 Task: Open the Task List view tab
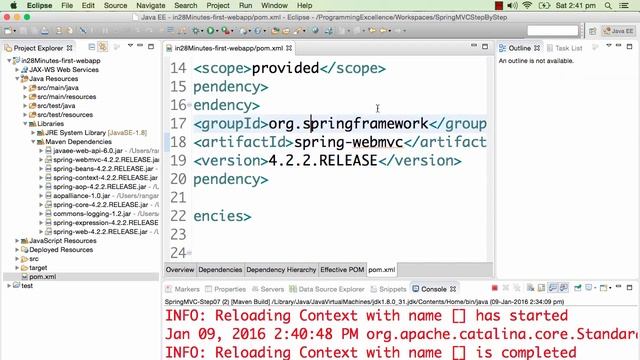[x=564, y=48]
